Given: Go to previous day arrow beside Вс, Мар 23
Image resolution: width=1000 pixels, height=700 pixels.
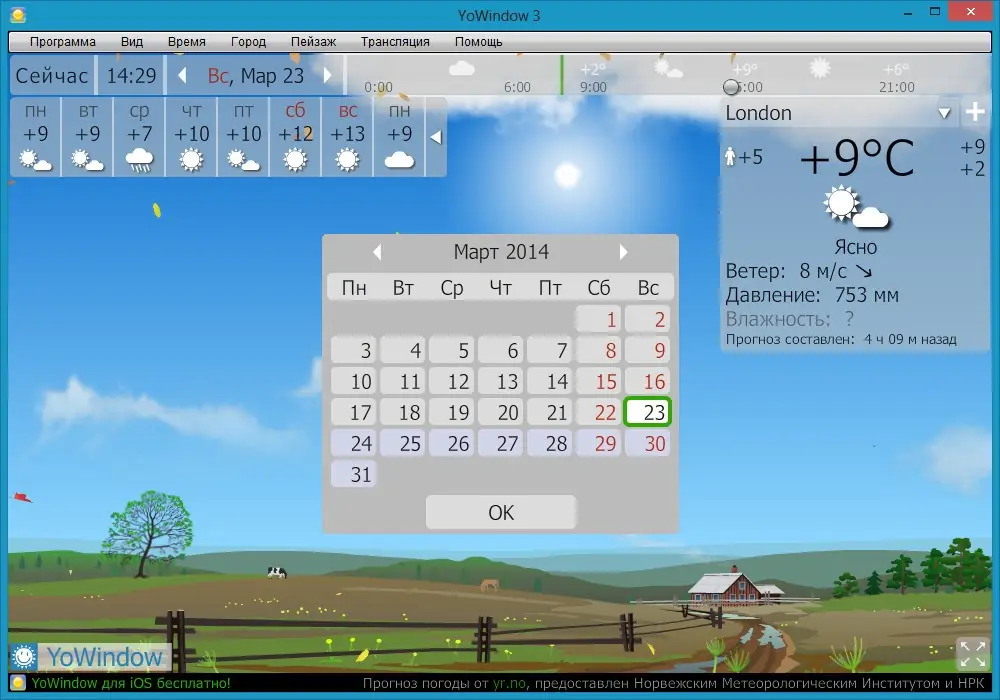Looking at the screenshot, I should 182,75.
